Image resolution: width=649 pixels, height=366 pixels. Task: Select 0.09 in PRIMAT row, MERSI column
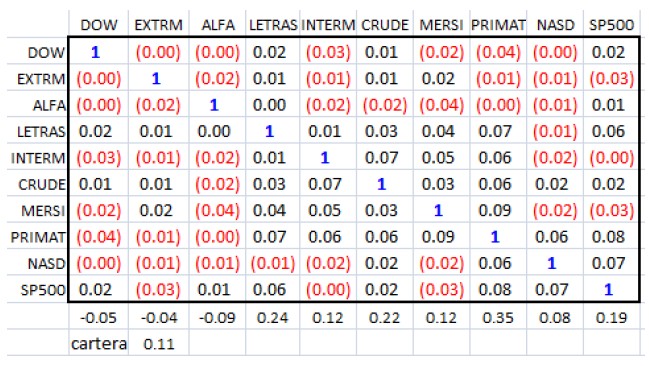[x=441, y=237]
